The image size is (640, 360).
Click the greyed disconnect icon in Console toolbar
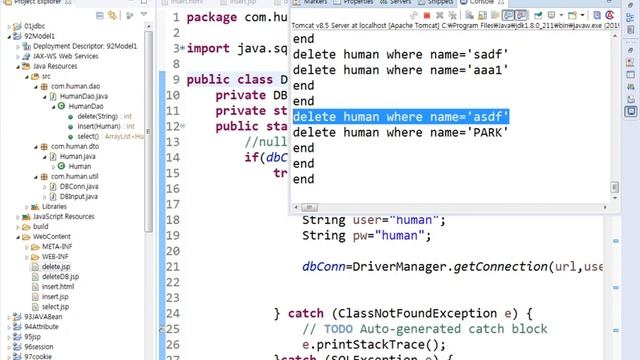click(x=414, y=16)
